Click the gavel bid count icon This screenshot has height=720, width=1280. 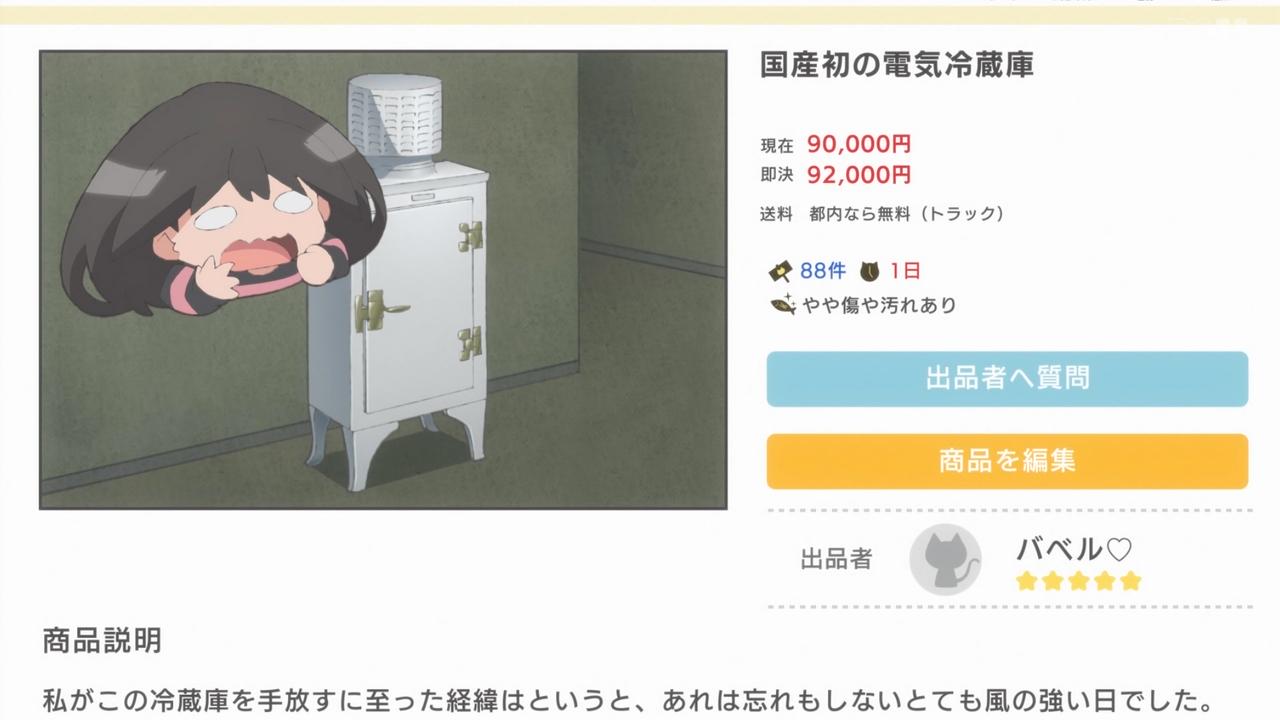(x=780, y=271)
